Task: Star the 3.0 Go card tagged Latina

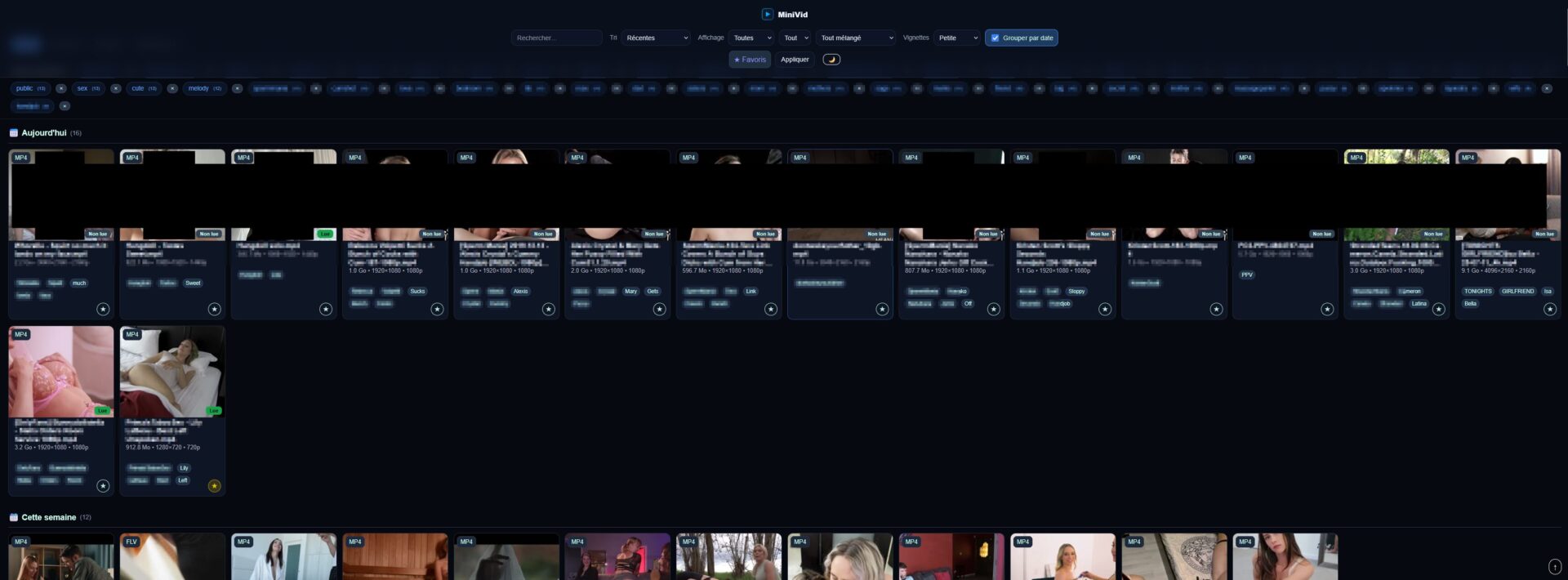Action: click(x=1439, y=309)
